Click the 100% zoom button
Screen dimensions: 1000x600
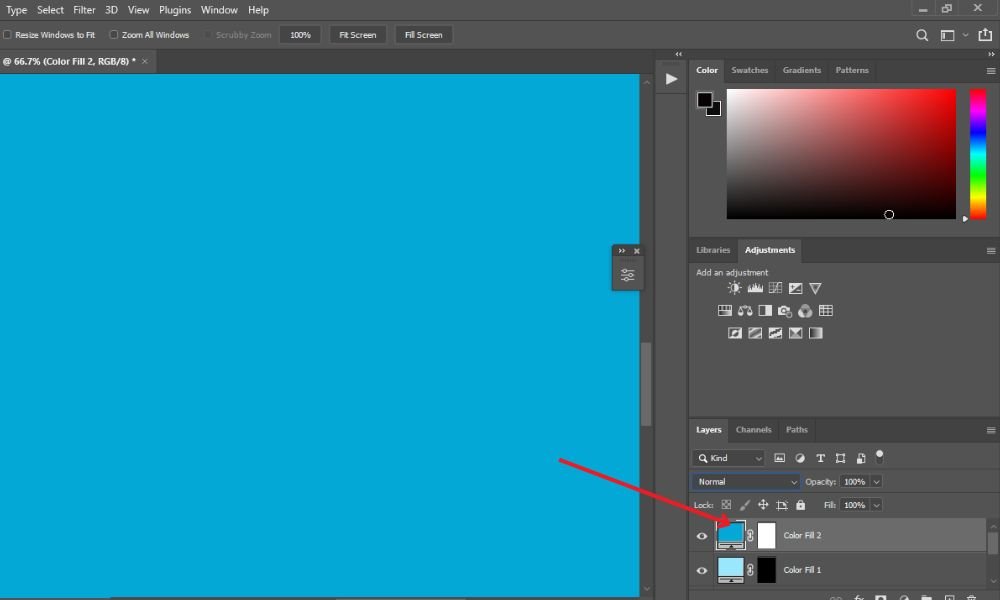tap(300, 35)
